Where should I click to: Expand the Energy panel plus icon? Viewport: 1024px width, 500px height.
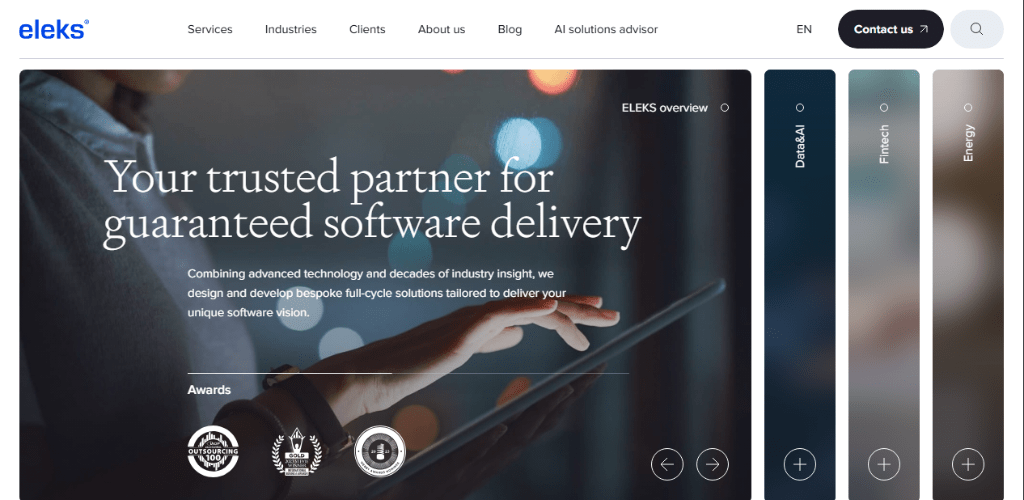pos(968,464)
